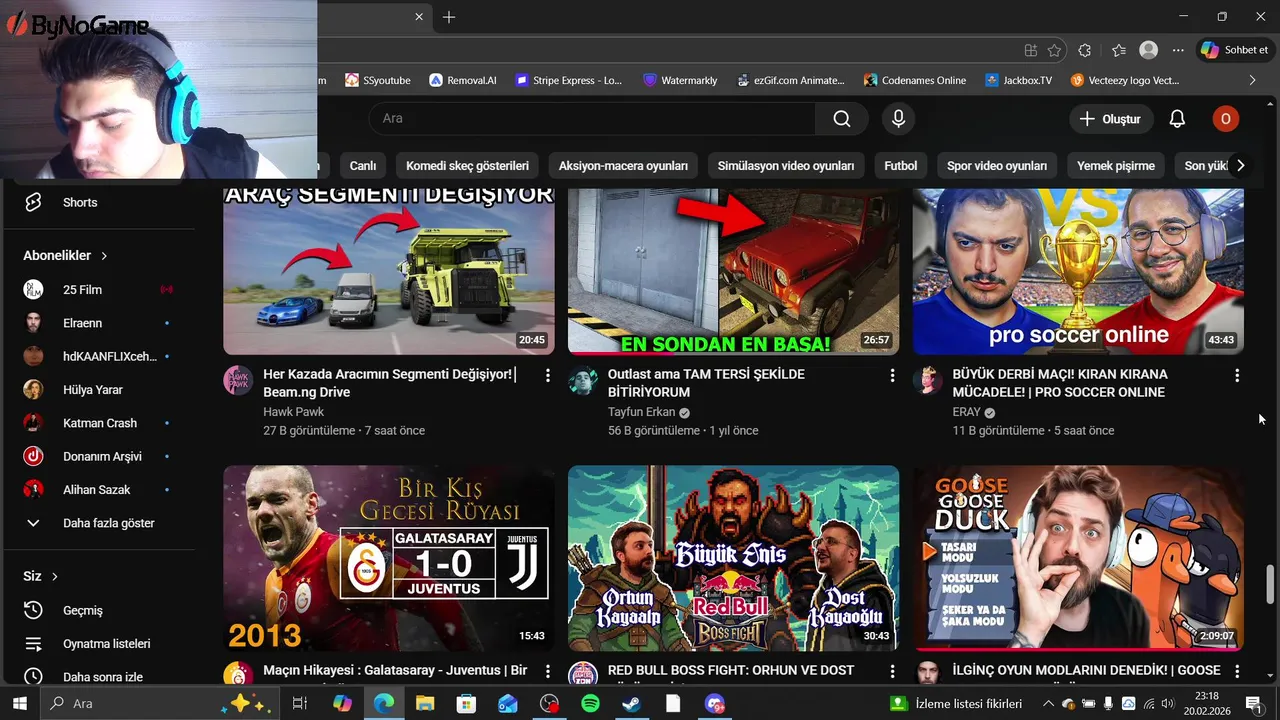Click the page vertical scrollbar thumb
This screenshot has height=720, width=1280.
(1271, 584)
